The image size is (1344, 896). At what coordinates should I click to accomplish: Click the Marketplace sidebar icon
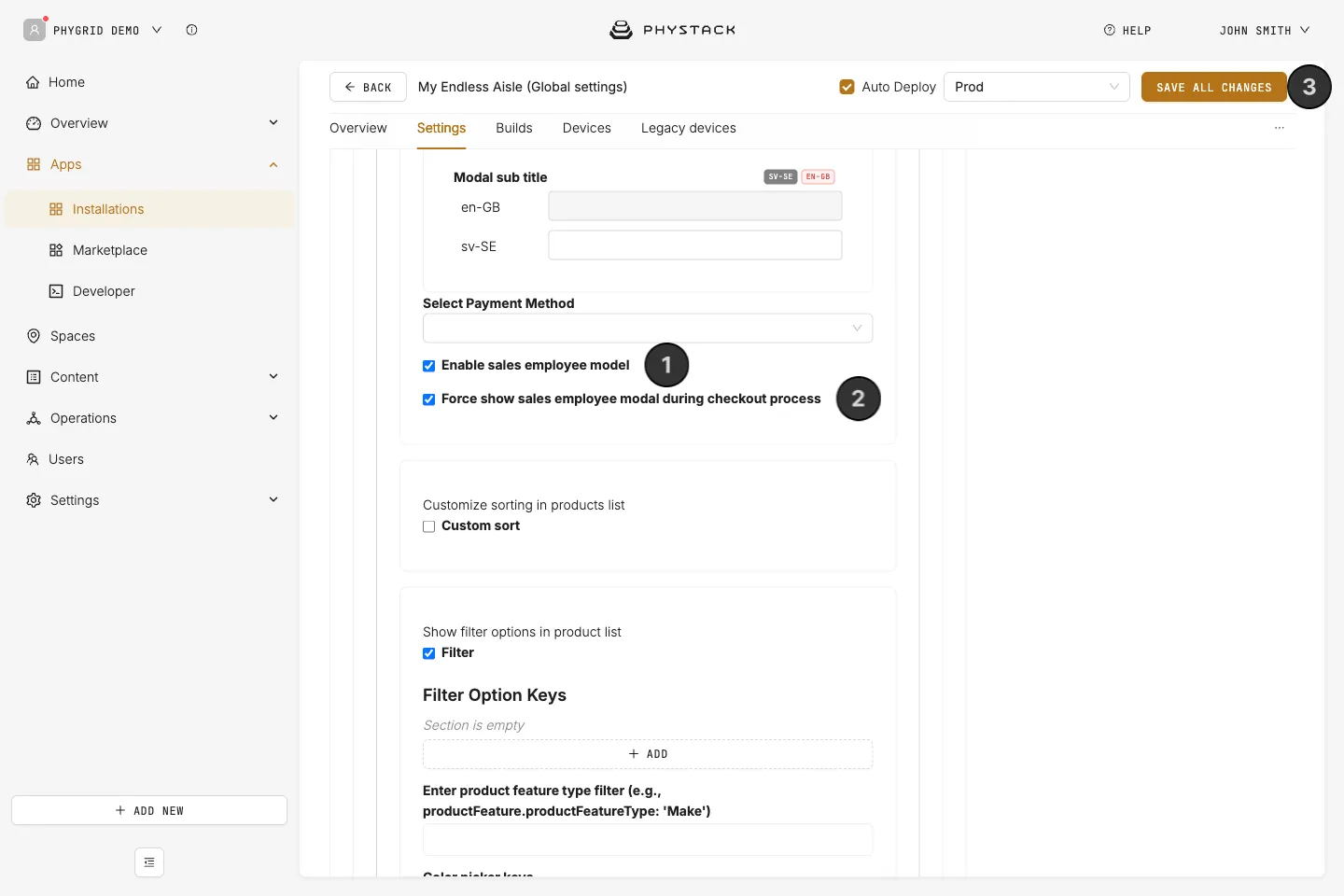point(56,250)
